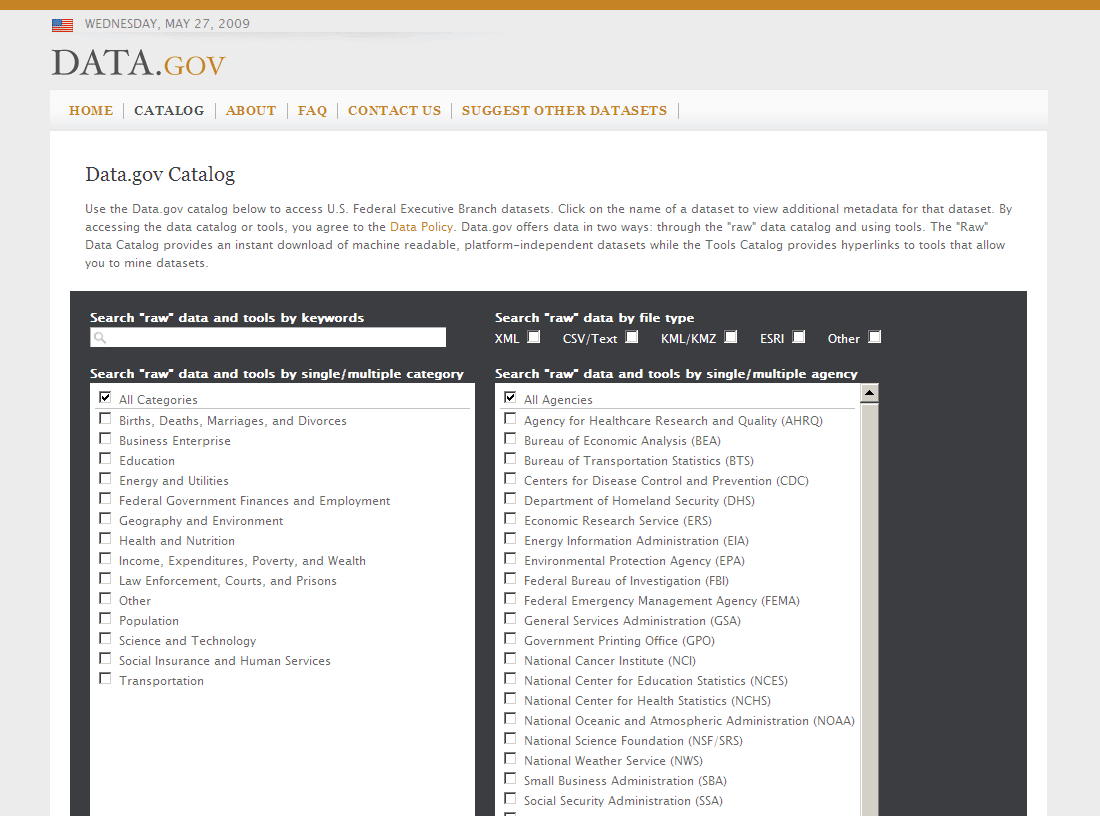Check National Oceanic and Atmospheric Administration

coord(511,718)
